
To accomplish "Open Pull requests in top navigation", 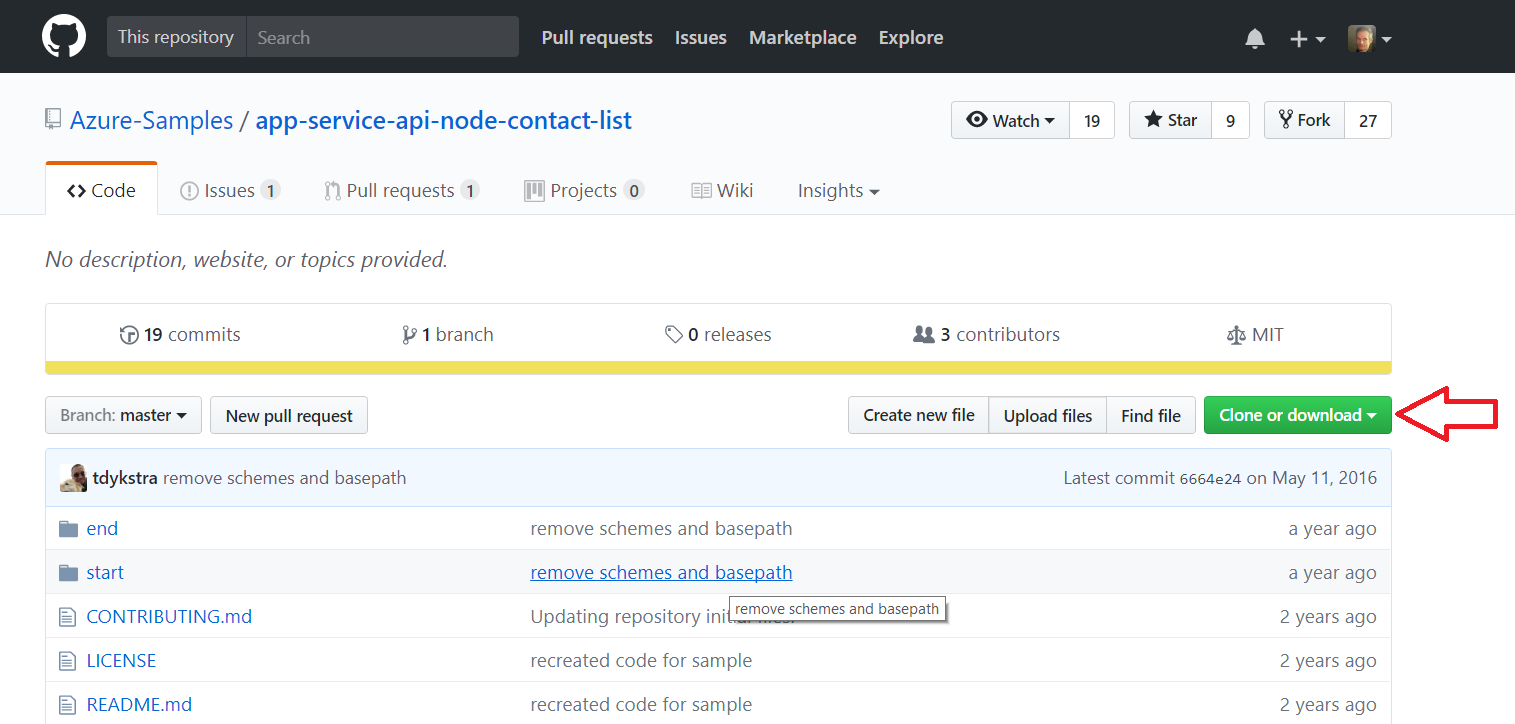I will [x=597, y=38].
